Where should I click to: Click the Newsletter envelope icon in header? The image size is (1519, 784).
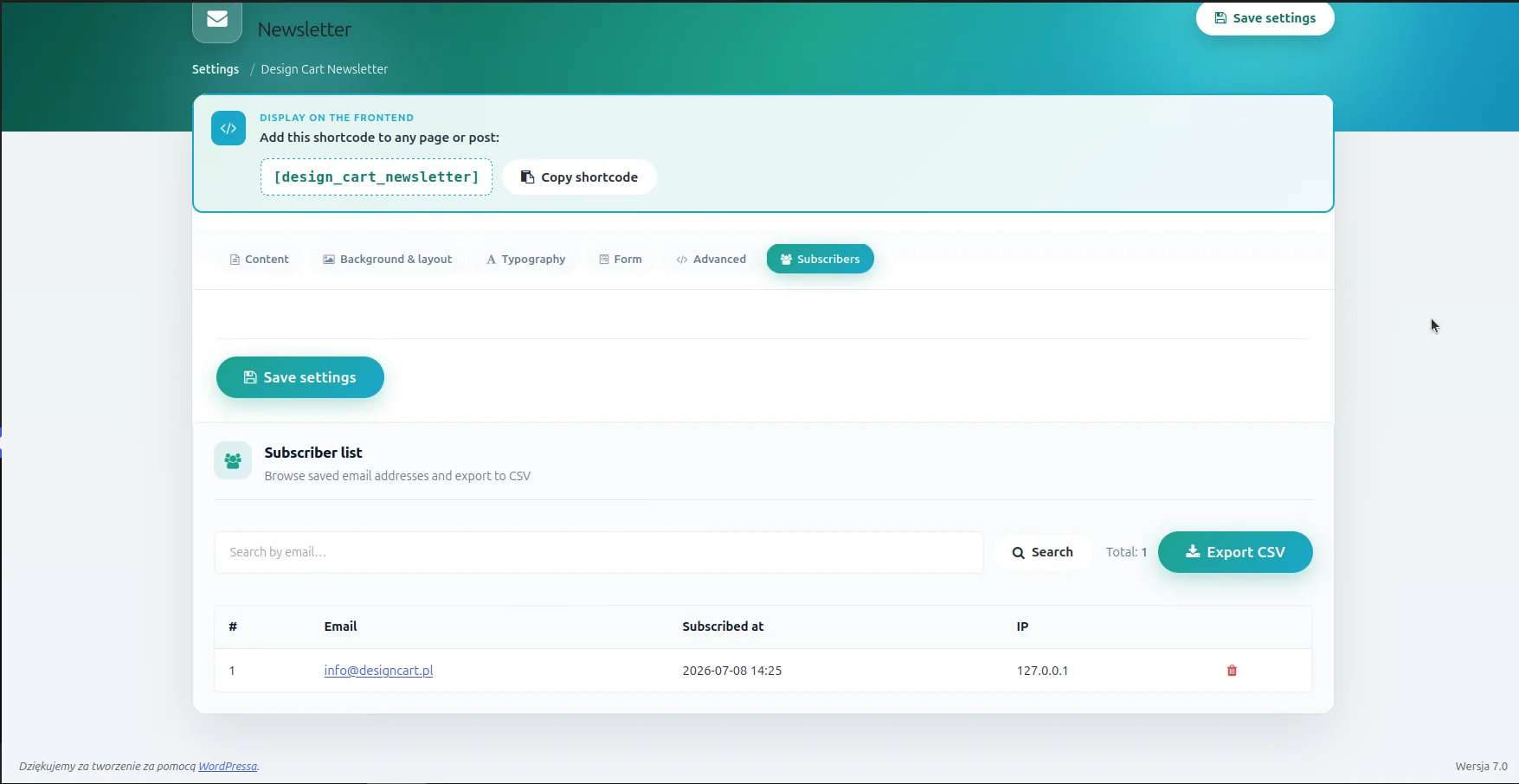click(217, 21)
